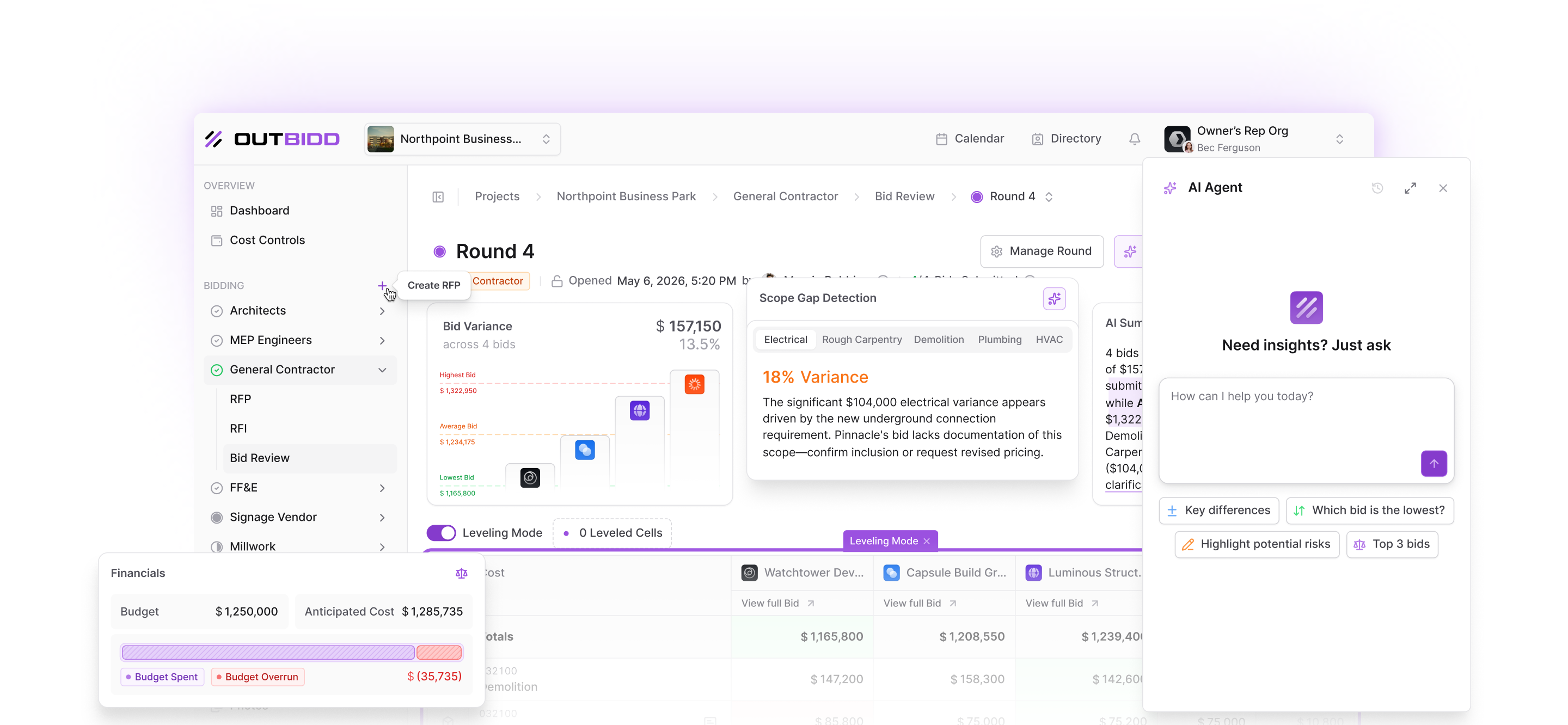
Task: Go to General Contractor breadcrumb
Action: tap(785, 196)
